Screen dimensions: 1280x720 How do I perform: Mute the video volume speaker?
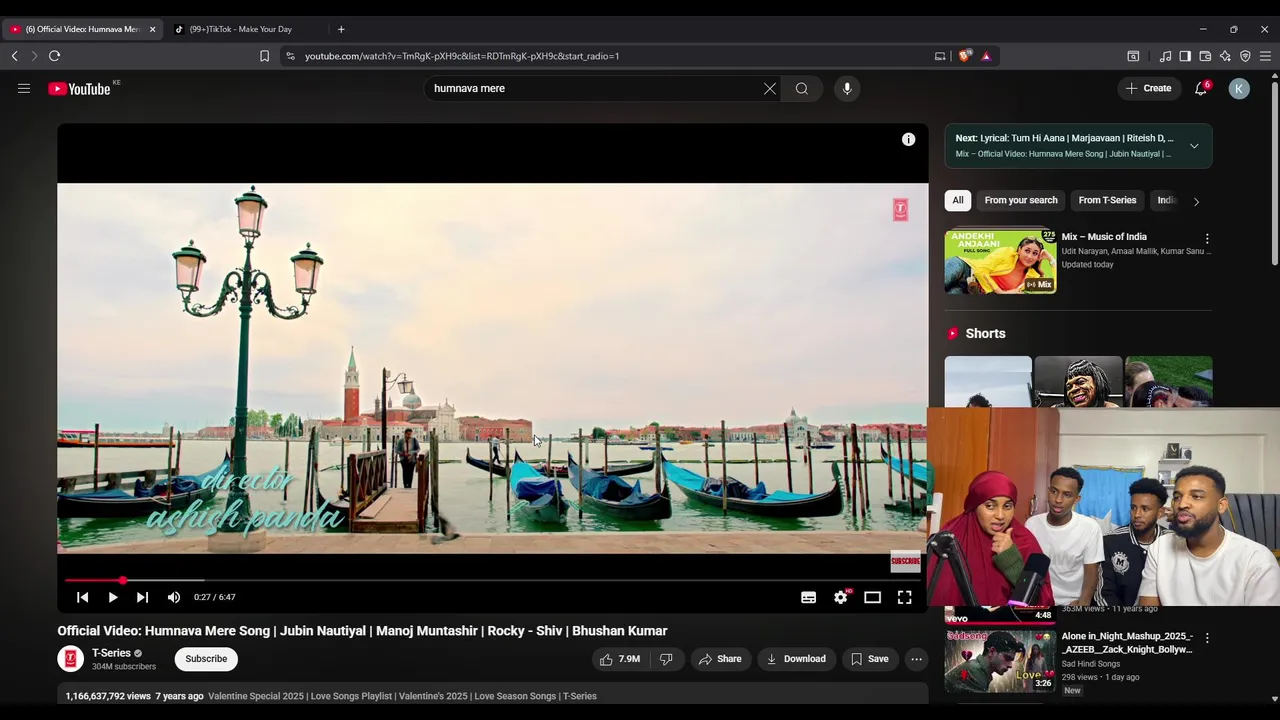click(x=174, y=597)
